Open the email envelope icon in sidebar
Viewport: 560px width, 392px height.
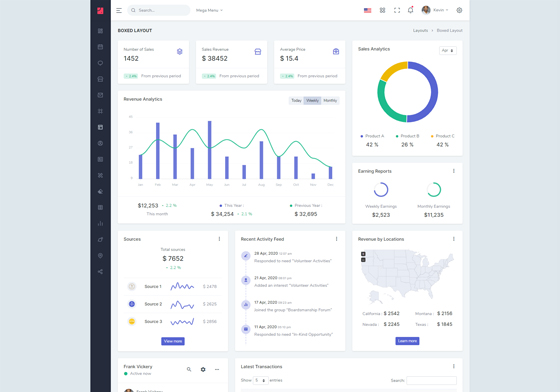point(100,95)
